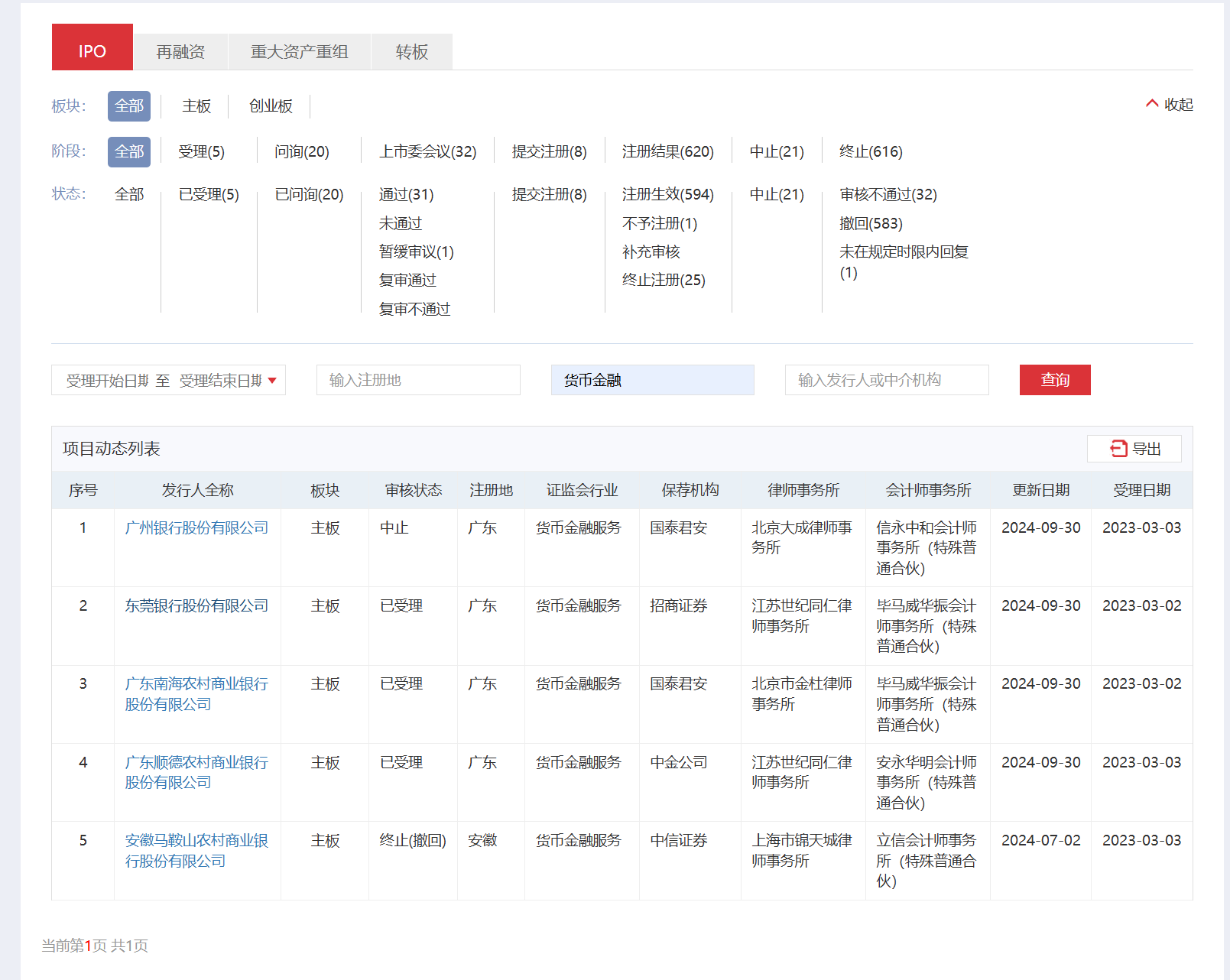Choose status filter 撤回(583)
Screen dimensions: 1230x980
[871, 224]
